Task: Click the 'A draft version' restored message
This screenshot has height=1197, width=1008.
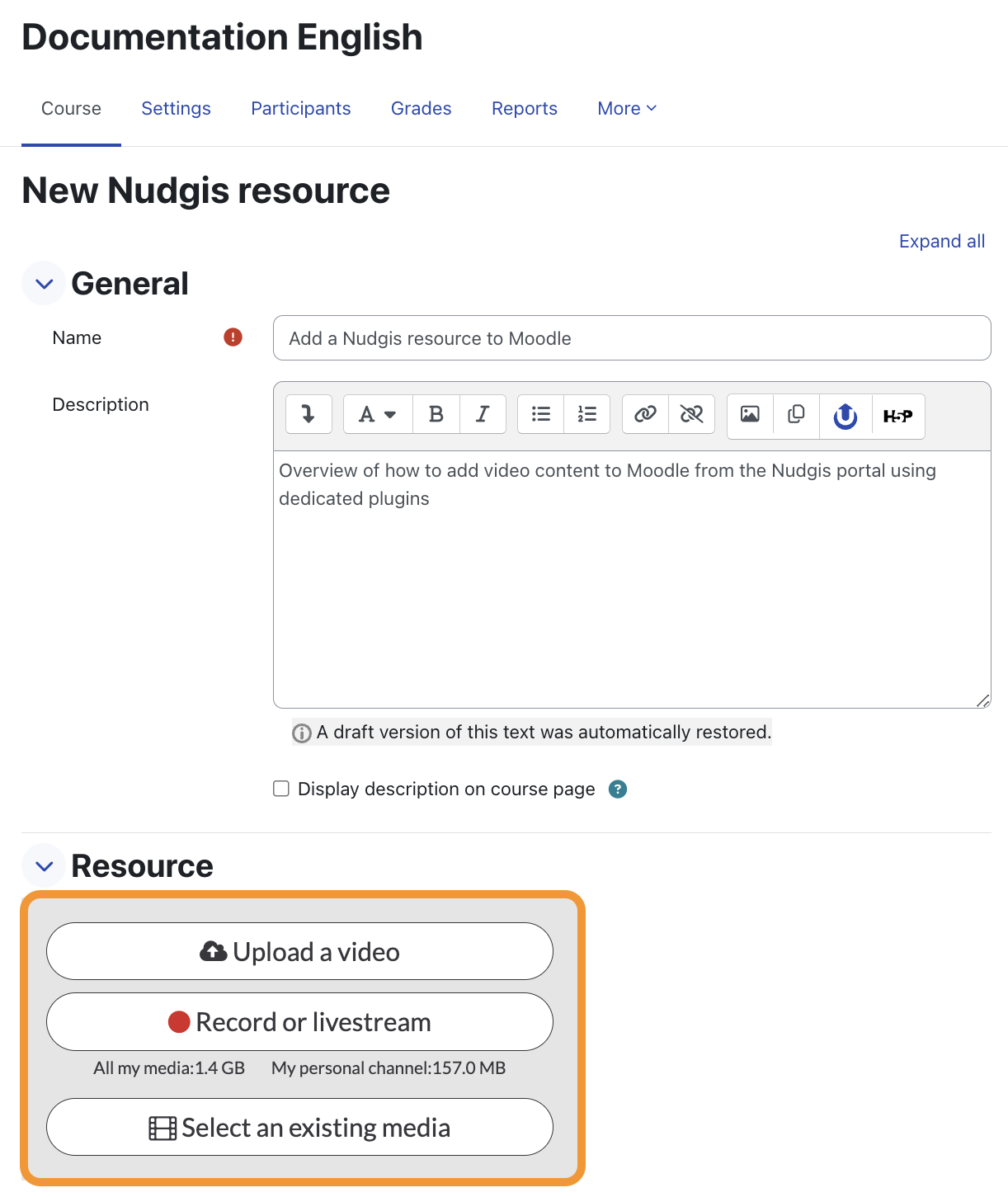Action: pyautogui.click(x=544, y=732)
